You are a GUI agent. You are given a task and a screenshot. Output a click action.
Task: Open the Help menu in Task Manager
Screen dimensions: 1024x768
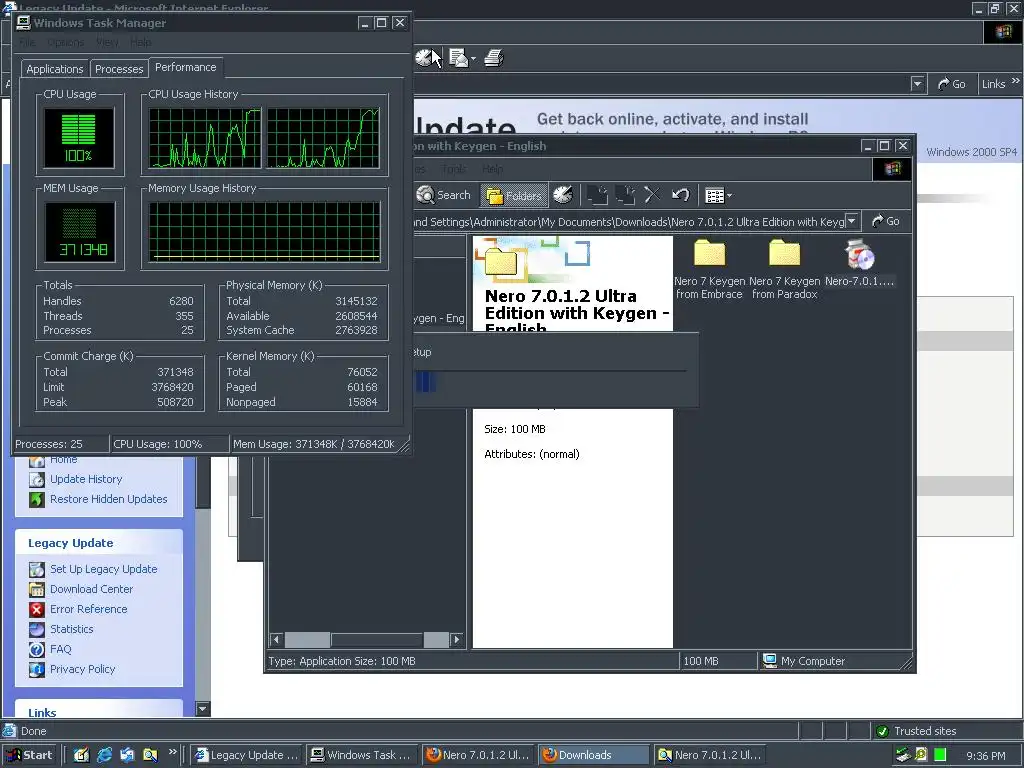(140, 42)
